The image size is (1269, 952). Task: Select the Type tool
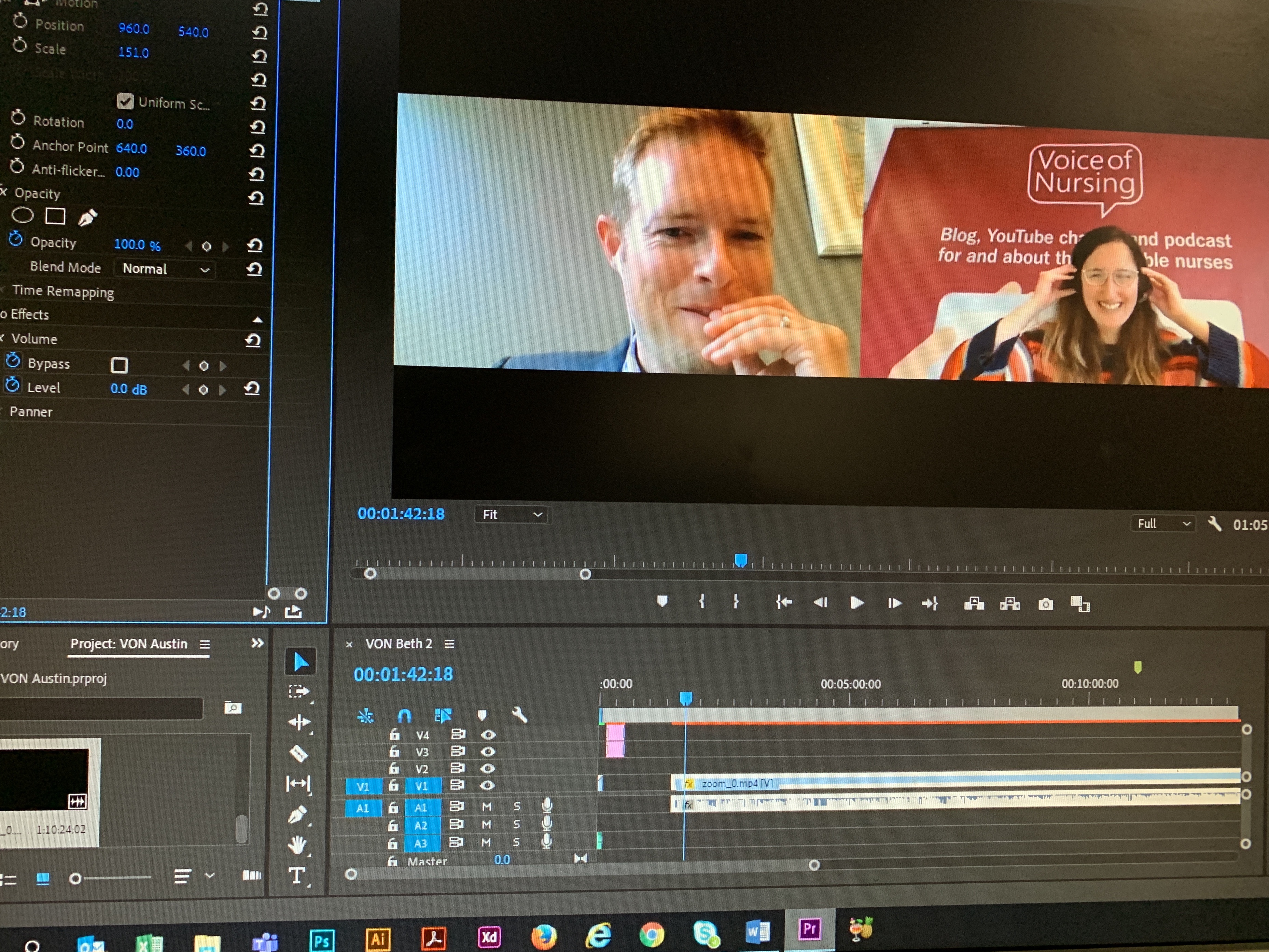(x=297, y=876)
